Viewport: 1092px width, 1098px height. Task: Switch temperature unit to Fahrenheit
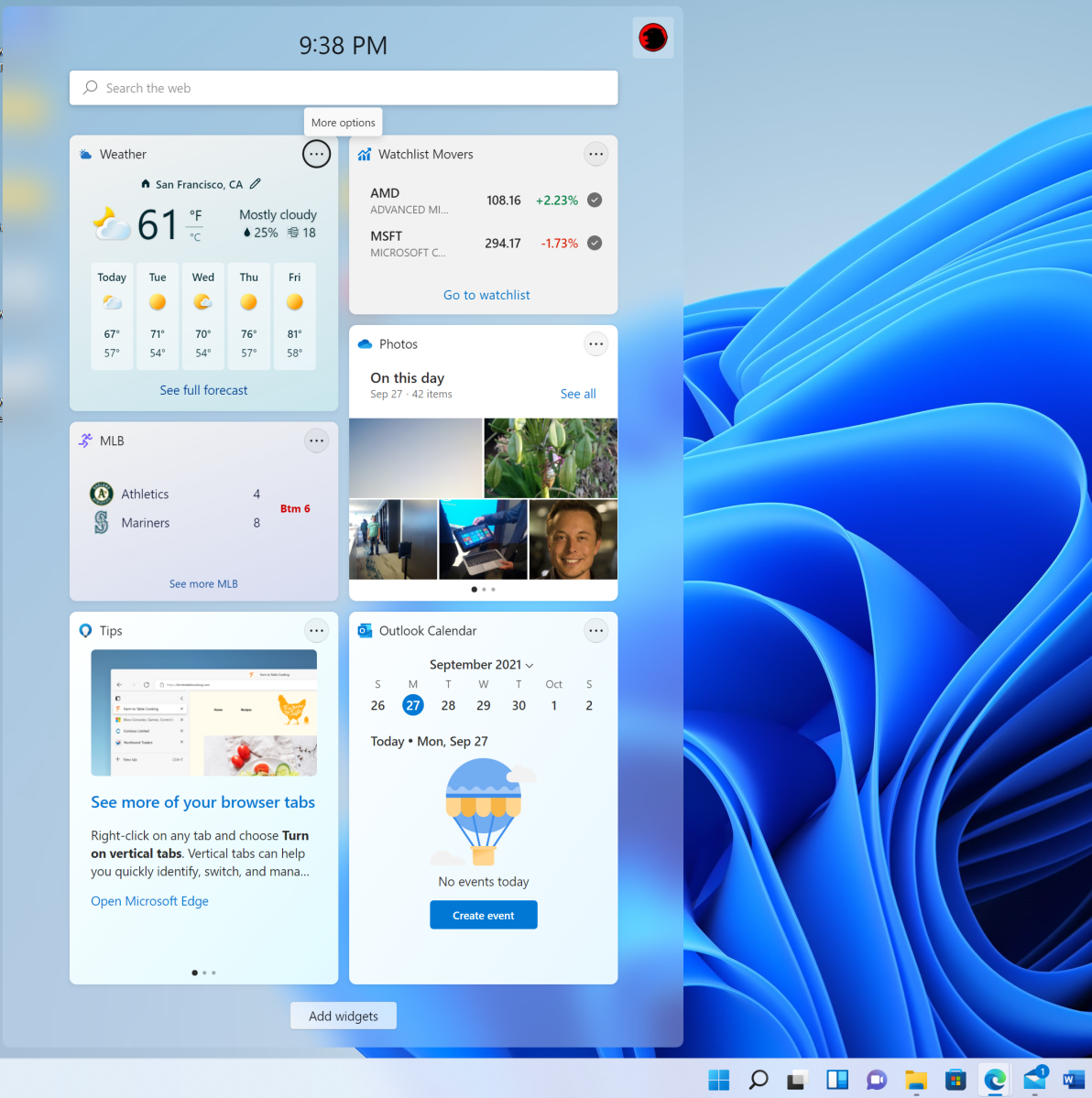coord(195,215)
